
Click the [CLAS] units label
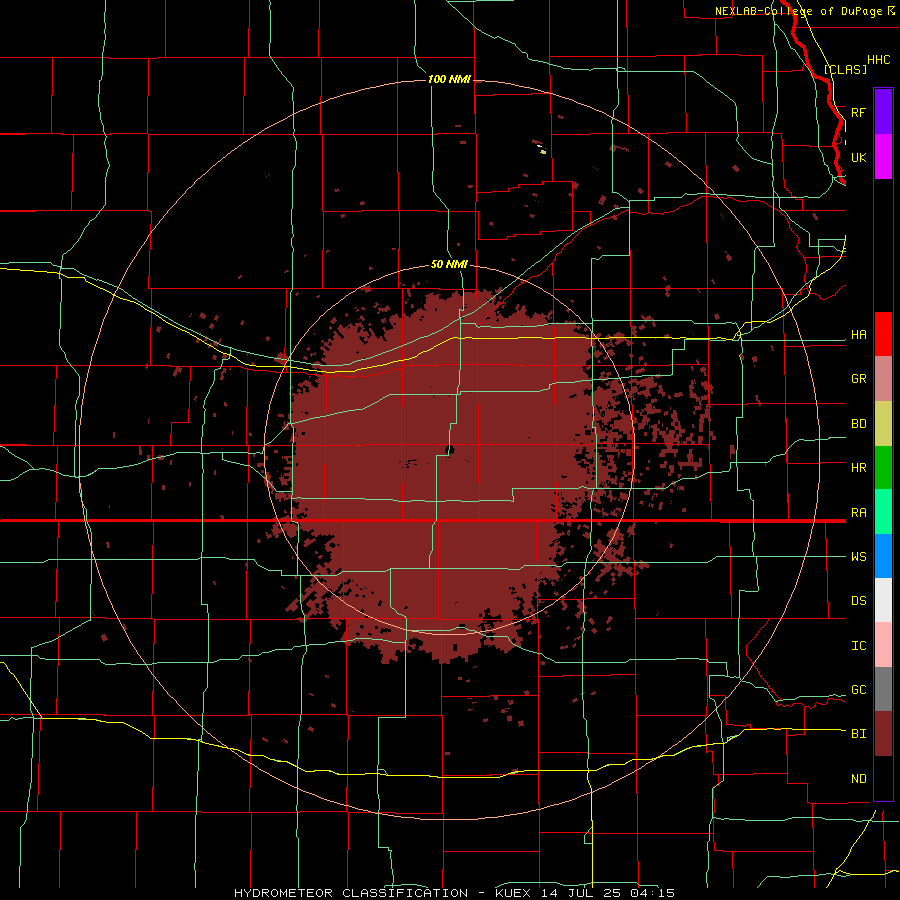845,69
